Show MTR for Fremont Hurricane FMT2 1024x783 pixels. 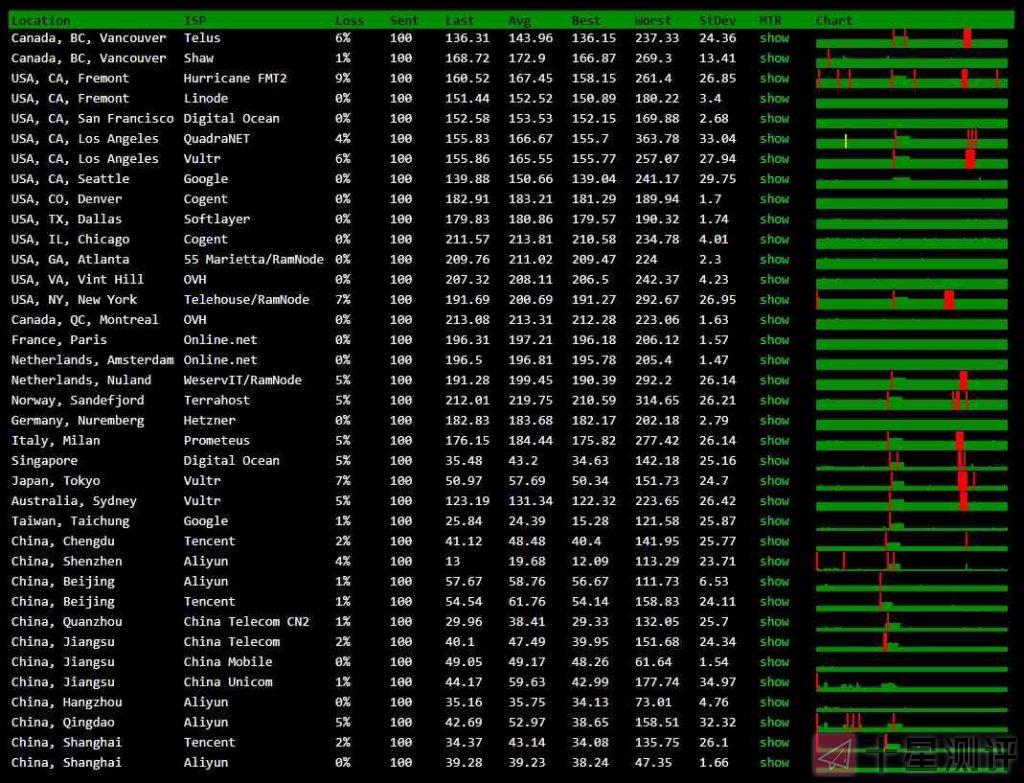click(x=774, y=78)
